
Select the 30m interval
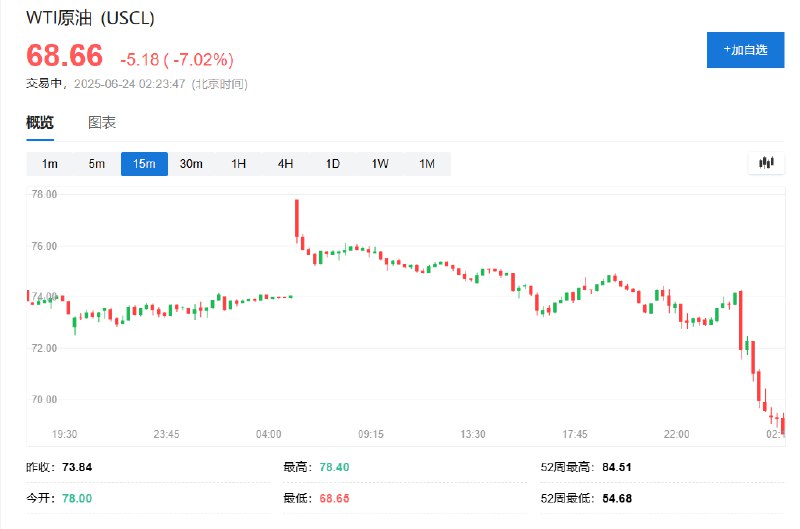tap(191, 164)
